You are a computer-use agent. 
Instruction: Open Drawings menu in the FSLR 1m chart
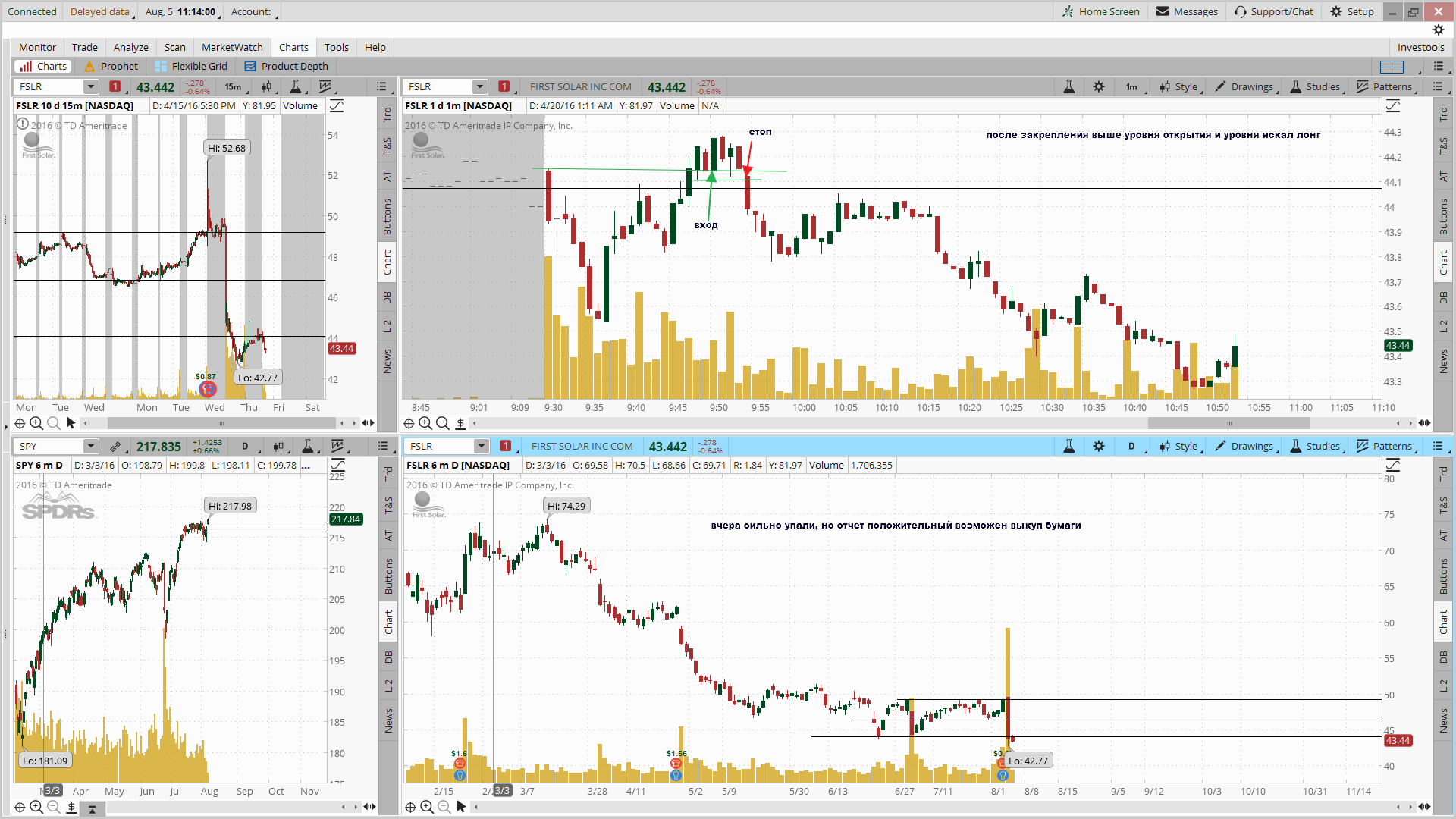click(1245, 86)
